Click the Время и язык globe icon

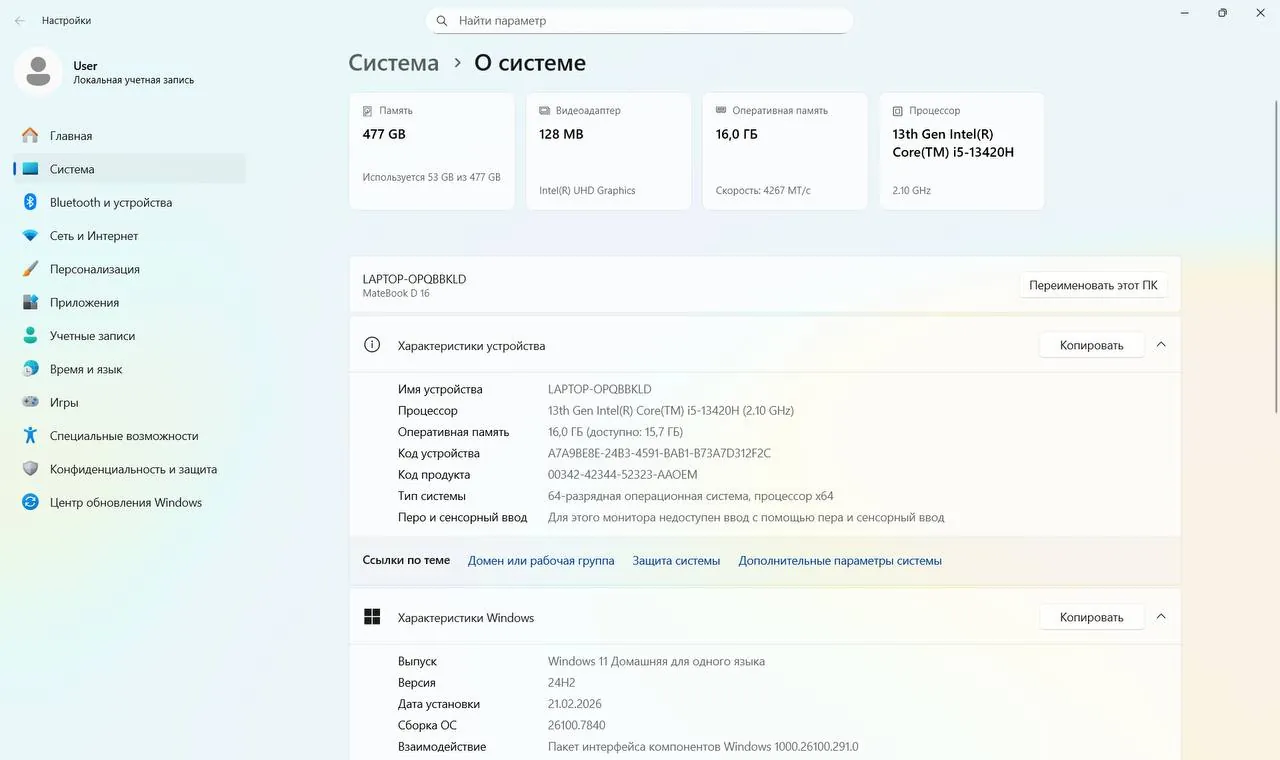tap(30, 369)
